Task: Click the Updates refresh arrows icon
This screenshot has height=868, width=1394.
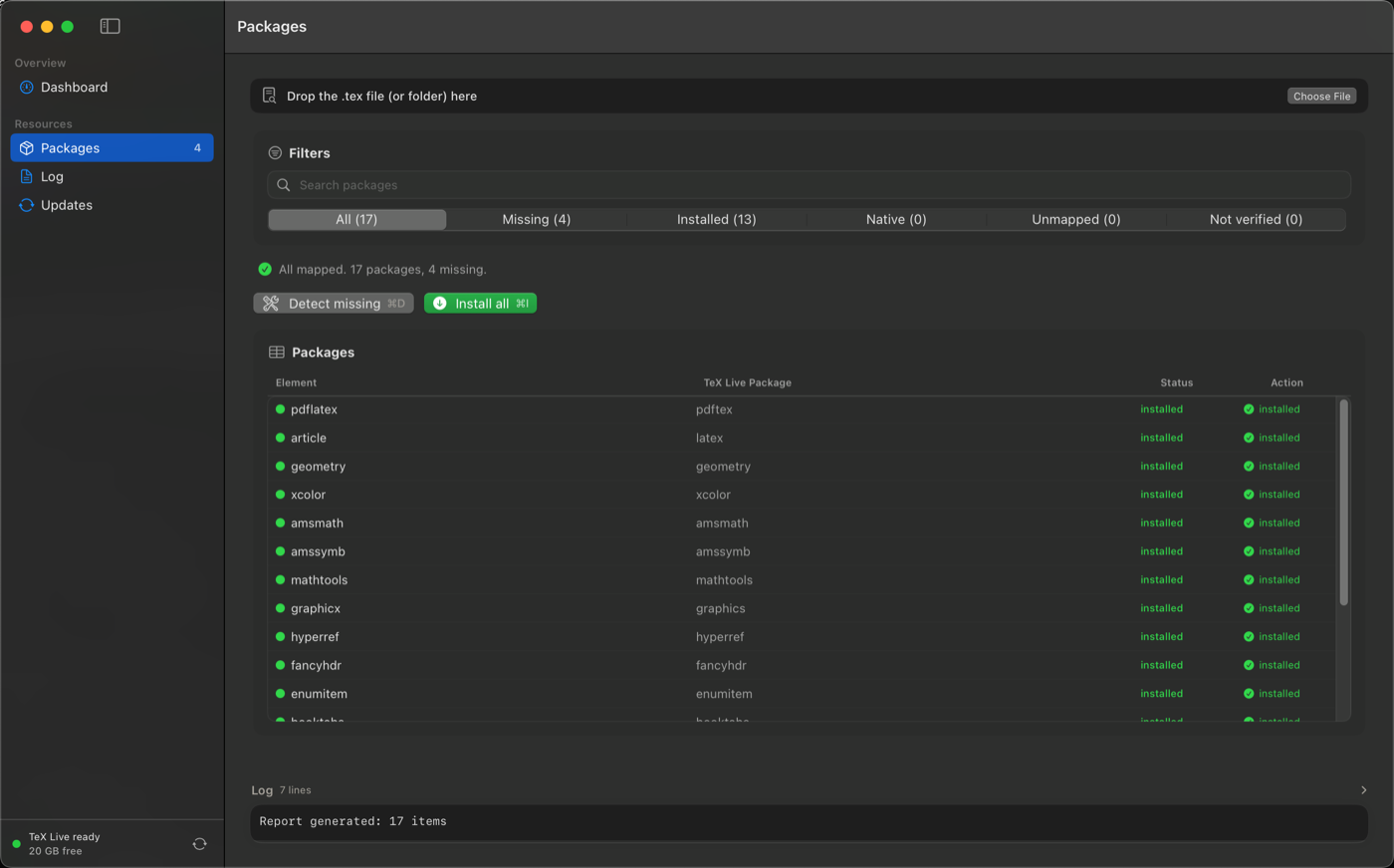Action: pos(27,205)
